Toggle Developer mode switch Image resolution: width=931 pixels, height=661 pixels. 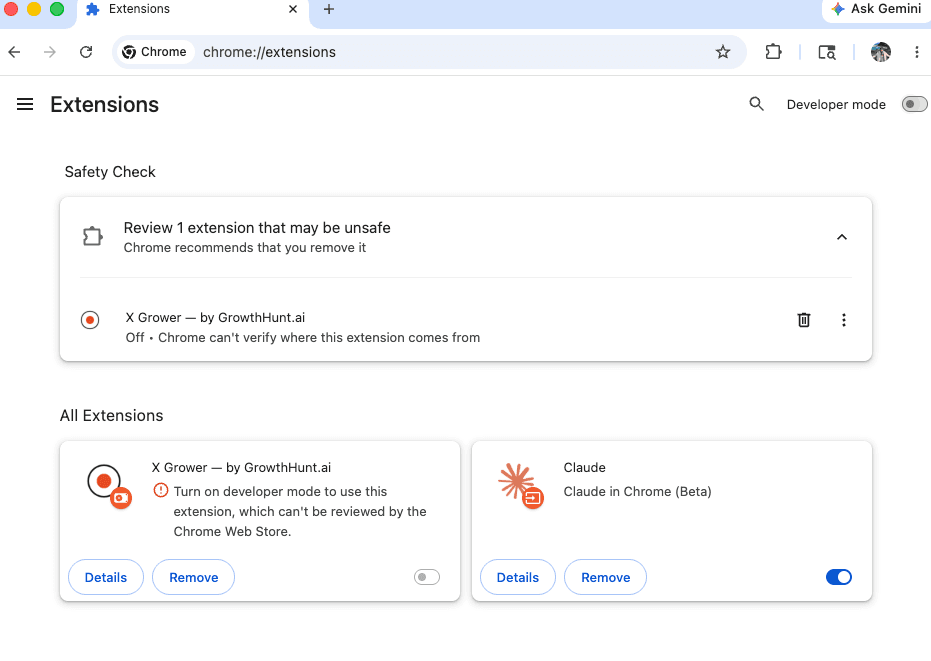914,105
